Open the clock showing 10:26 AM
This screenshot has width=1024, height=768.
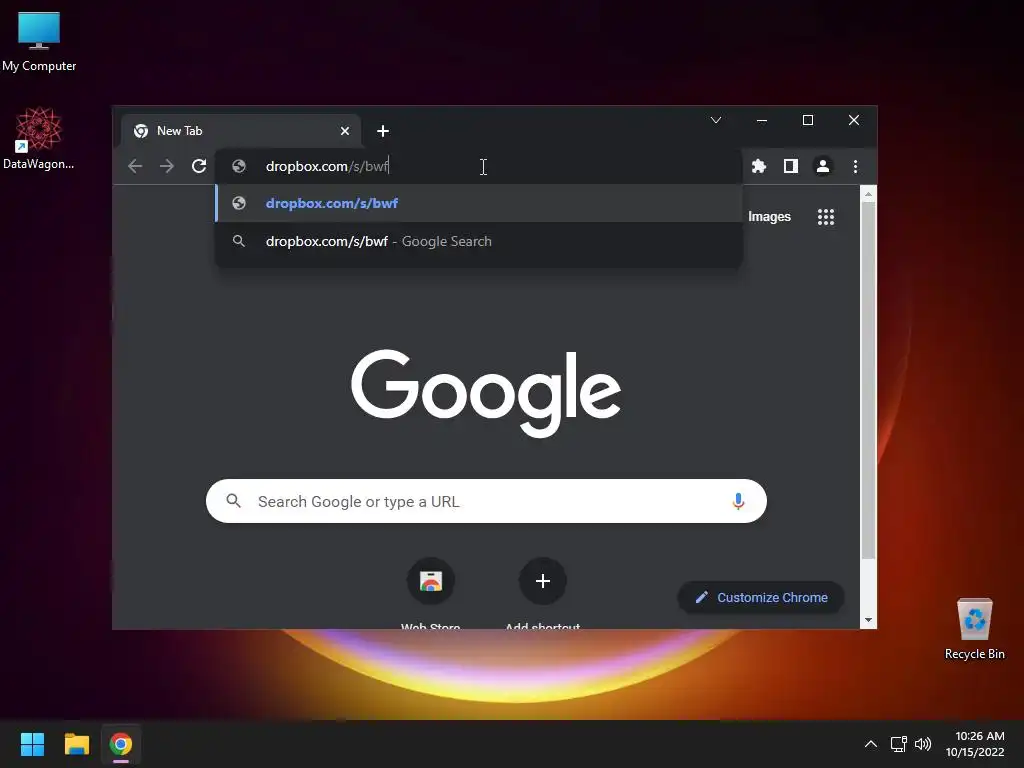(x=975, y=744)
